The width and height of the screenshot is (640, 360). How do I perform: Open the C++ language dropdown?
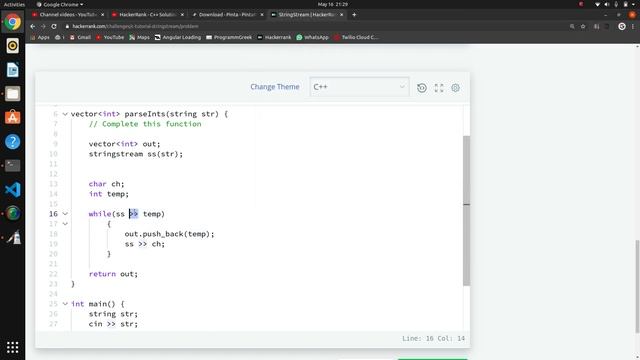coord(359,87)
